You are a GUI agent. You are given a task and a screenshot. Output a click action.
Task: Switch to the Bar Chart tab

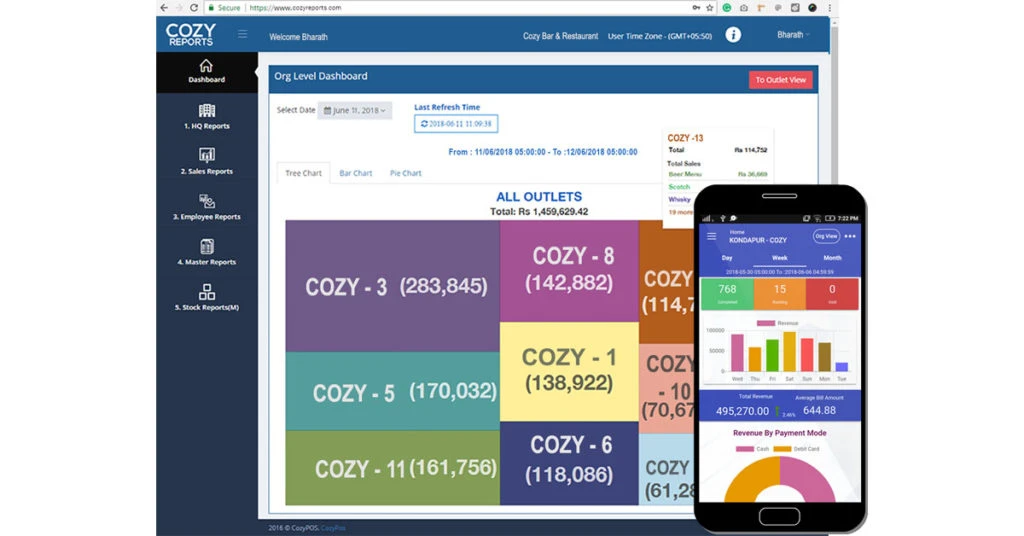click(355, 173)
